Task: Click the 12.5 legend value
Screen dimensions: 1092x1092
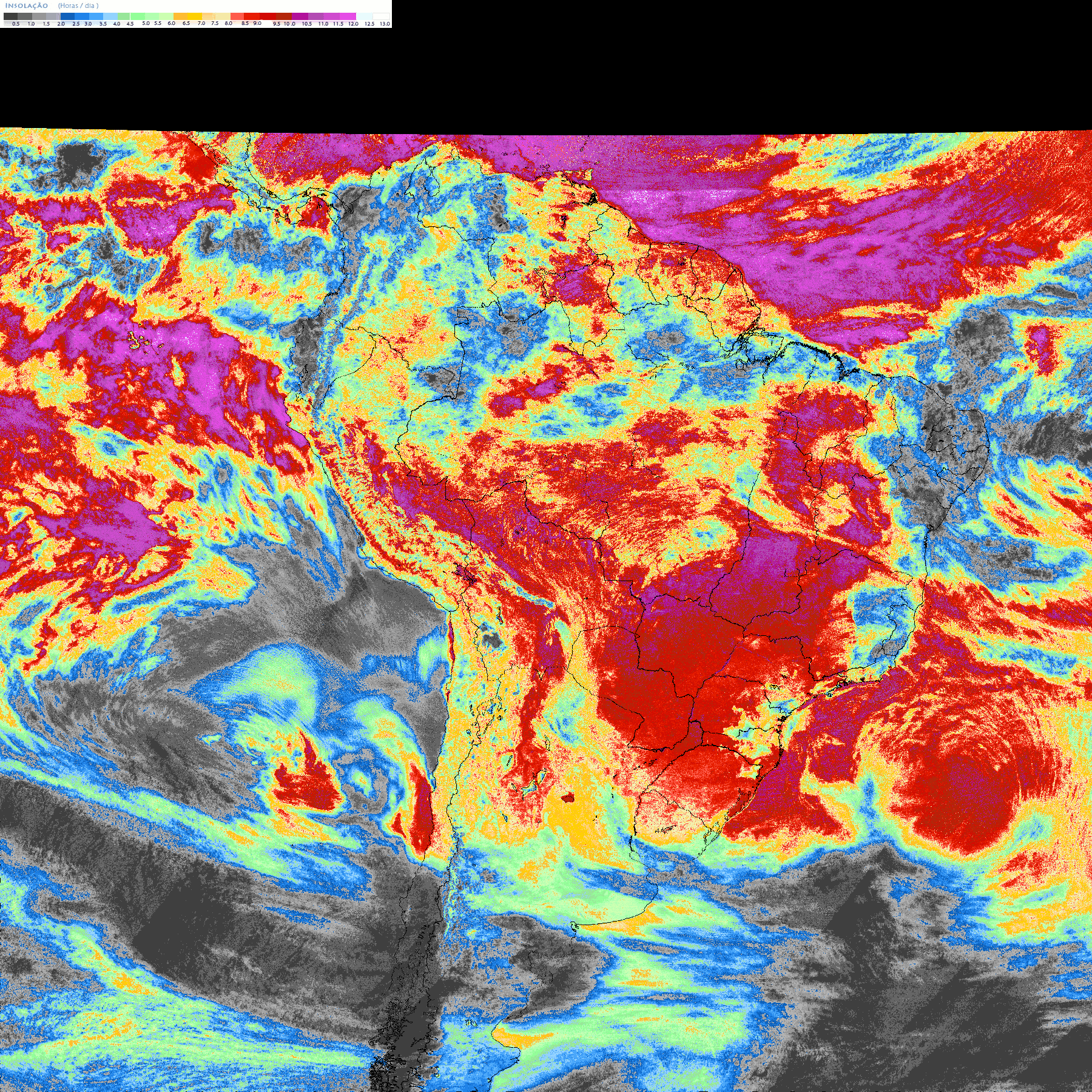Action: pos(369,24)
